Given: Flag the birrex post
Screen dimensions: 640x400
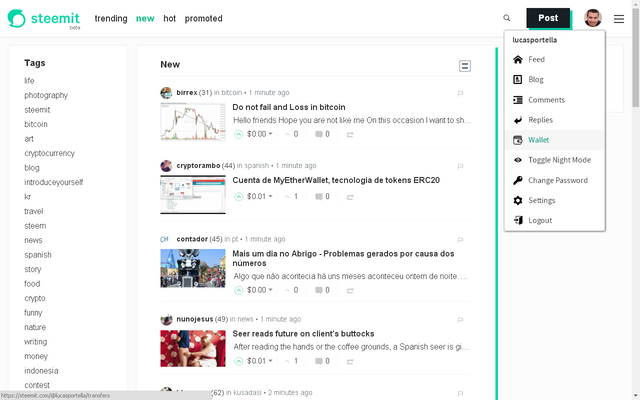Looking at the screenshot, I should tap(460, 93).
